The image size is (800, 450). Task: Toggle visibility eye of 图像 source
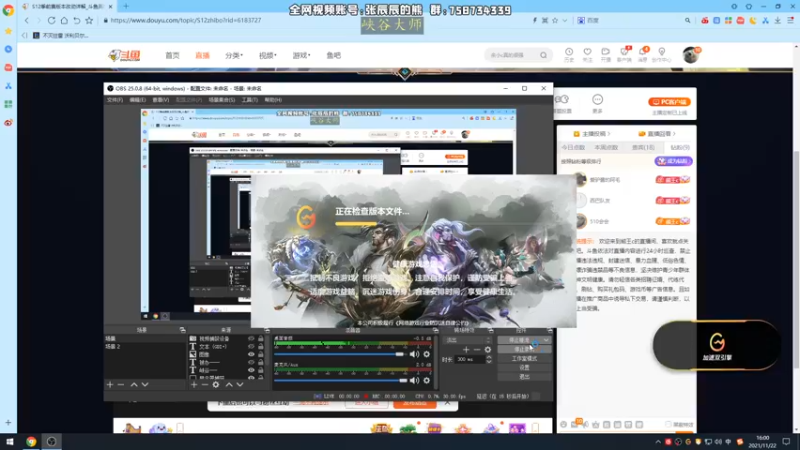click(251, 354)
